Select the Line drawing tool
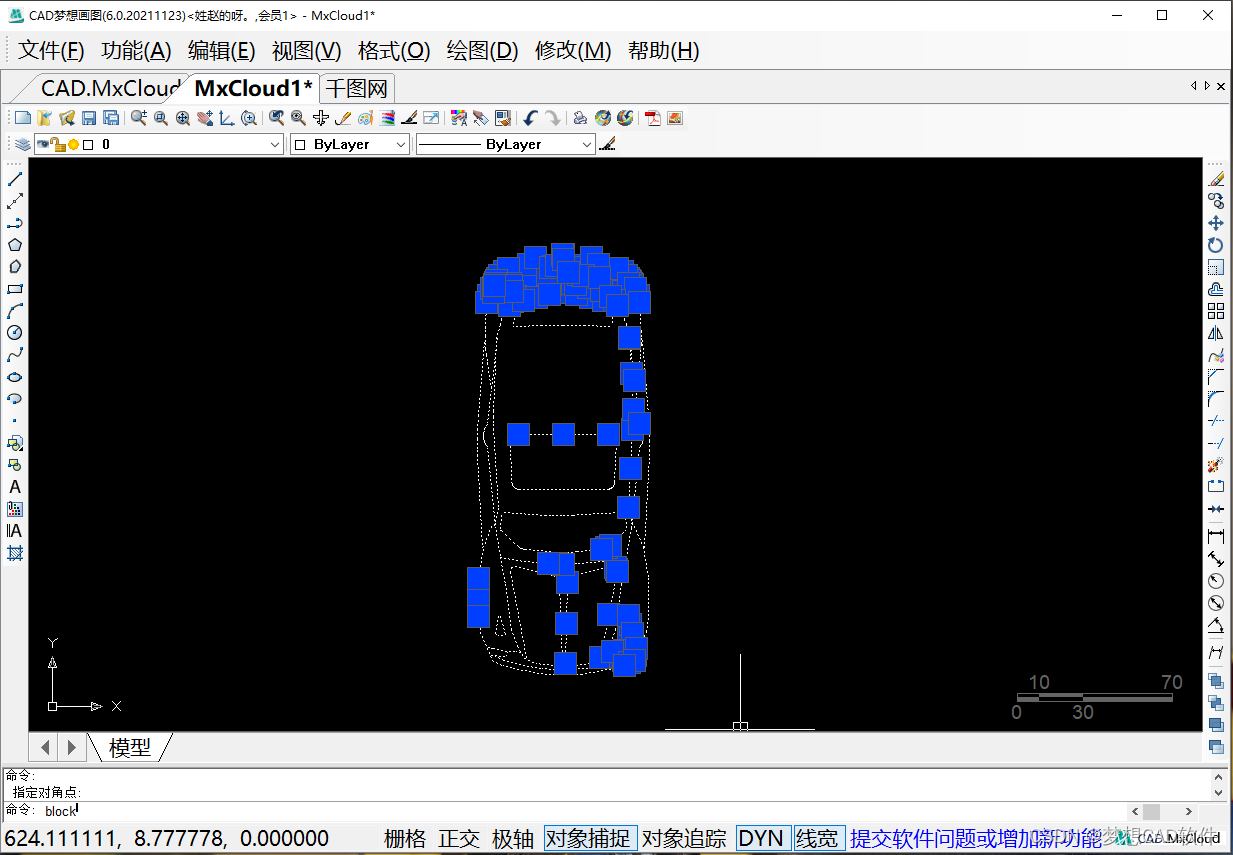 point(15,179)
